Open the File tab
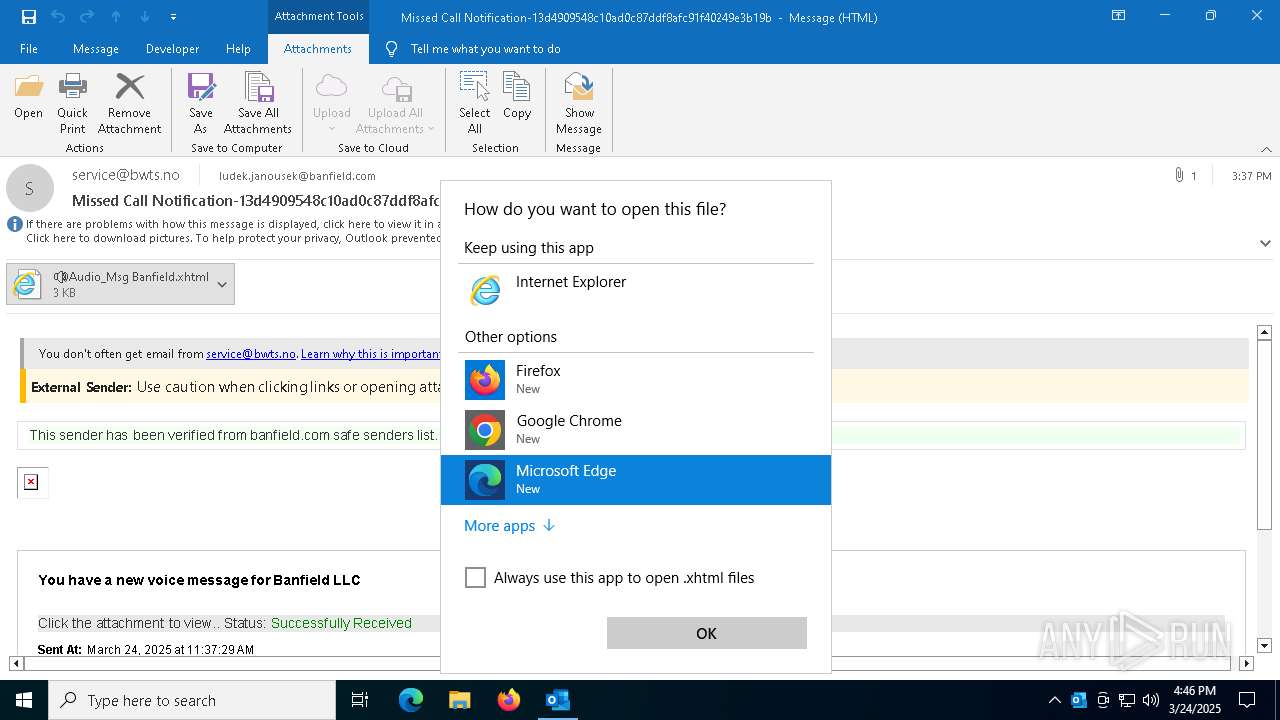Viewport: 1280px width, 720px height. click(29, 48)
